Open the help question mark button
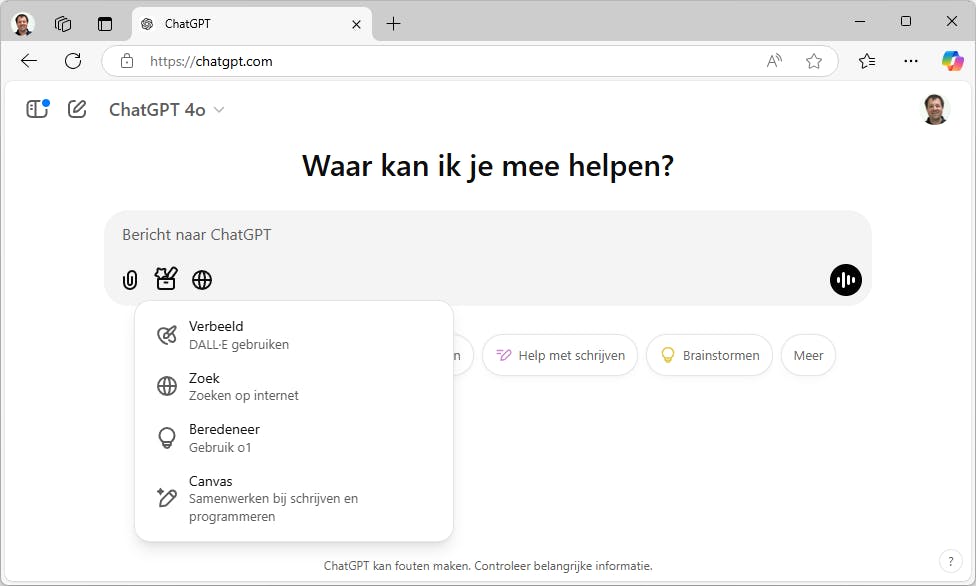 click(950, 561)
